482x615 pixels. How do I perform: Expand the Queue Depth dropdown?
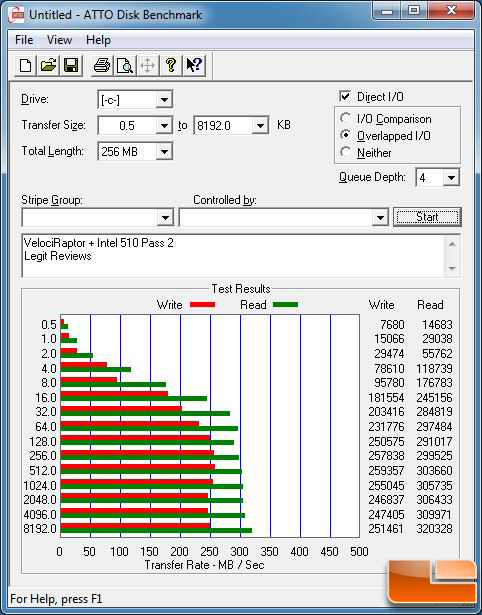click(451, 178)
